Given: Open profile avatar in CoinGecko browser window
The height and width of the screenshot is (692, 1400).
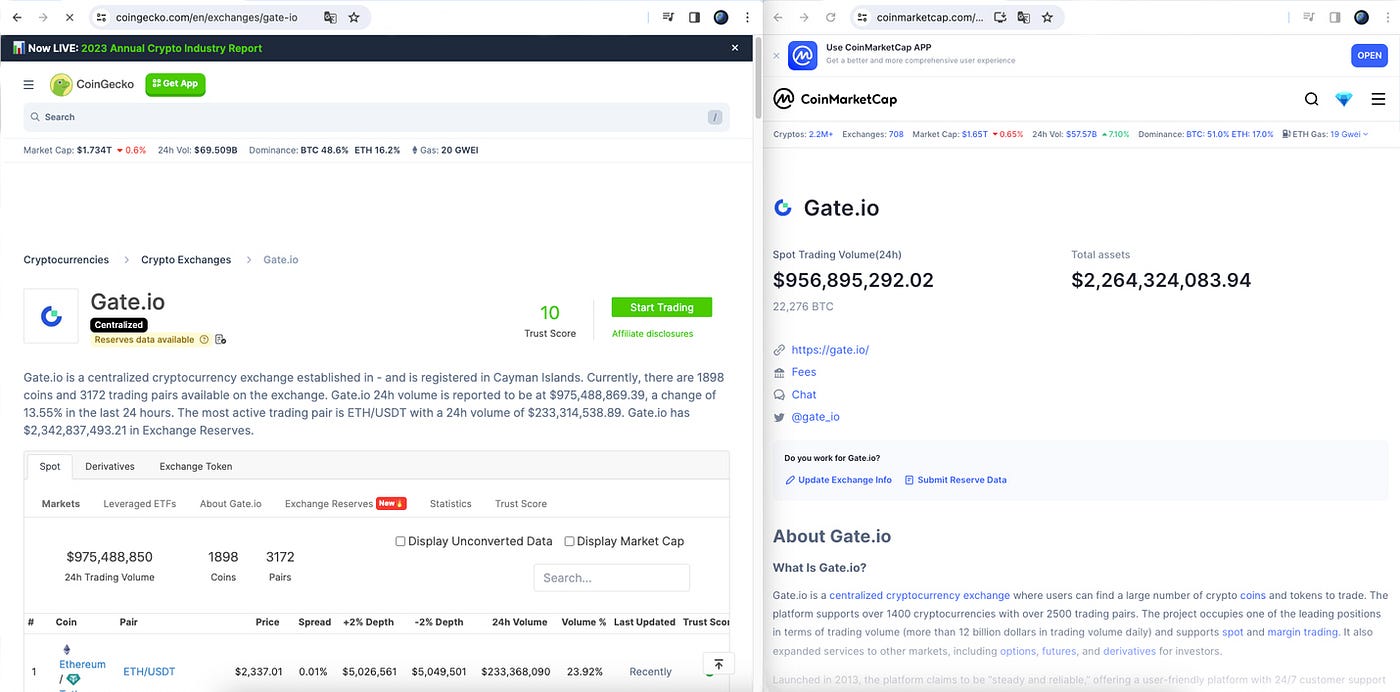Looking at the screenshot, I should click(721, 17).
